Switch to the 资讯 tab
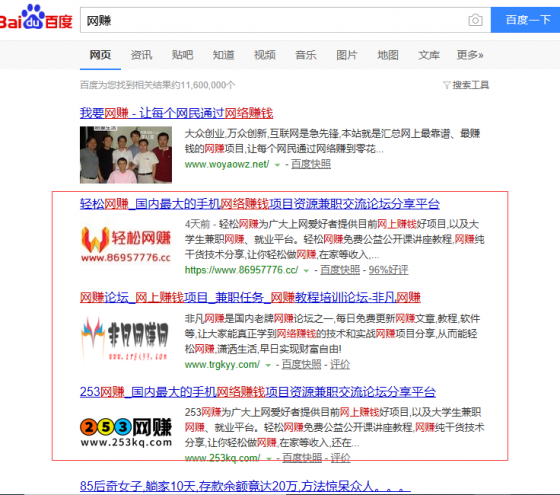Image resolution: width=560 pixels, height=495 pixels. point(141,55)
